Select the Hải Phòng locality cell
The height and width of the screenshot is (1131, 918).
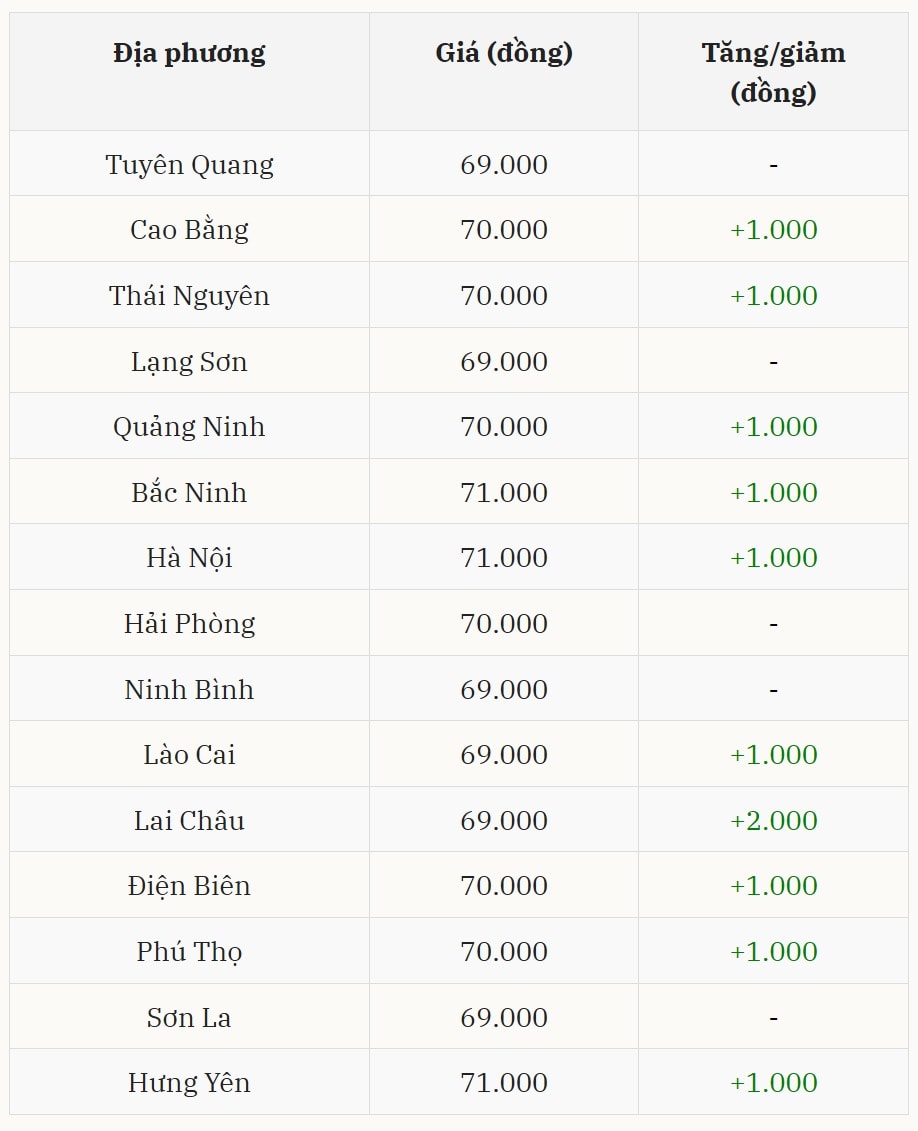[x=189, y=624]
